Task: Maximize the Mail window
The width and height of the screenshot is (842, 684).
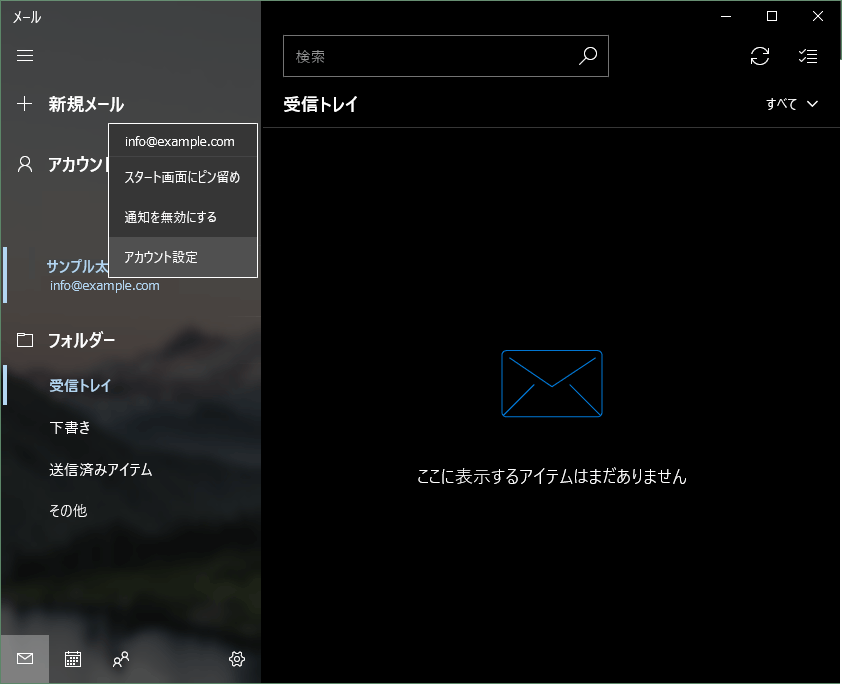Action: (x=772, y=16)
